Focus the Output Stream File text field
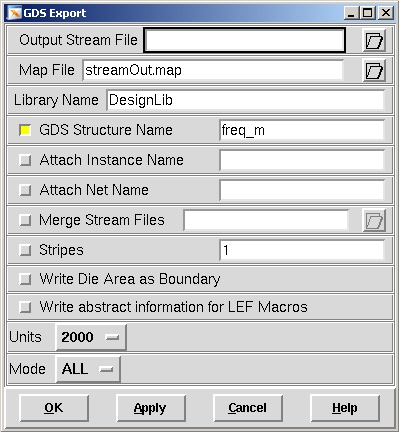The image size is (399, 432). click(244, 40)
